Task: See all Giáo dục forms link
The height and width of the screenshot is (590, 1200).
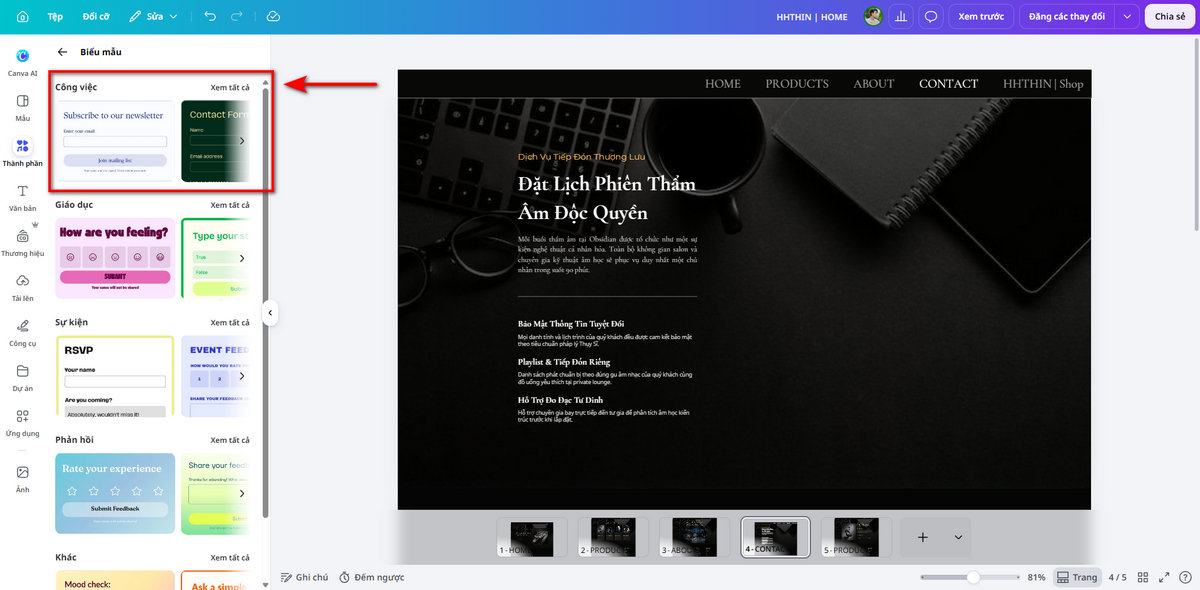Action: click(230, 205)
